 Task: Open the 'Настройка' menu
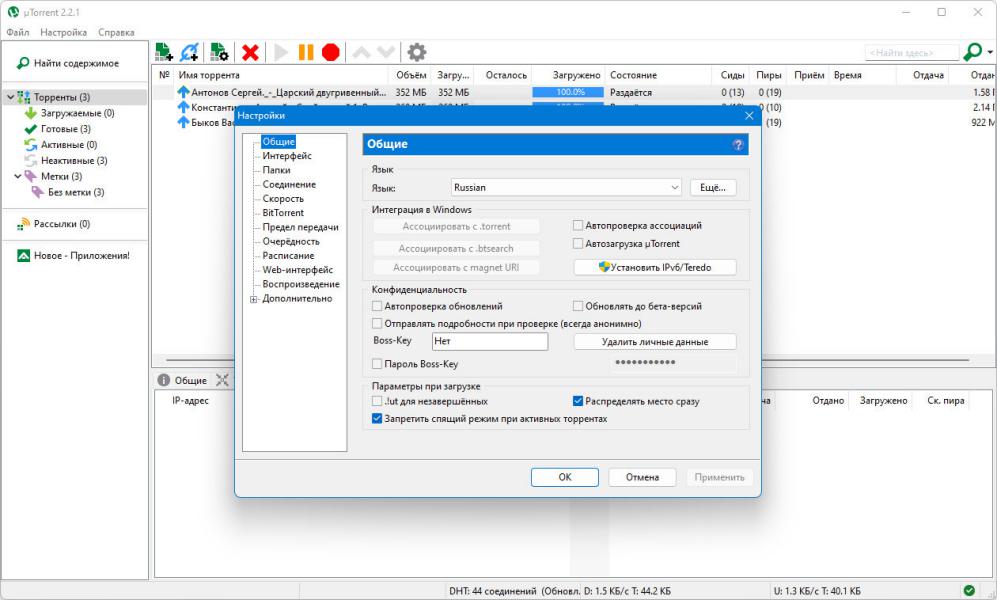[64, 32]
